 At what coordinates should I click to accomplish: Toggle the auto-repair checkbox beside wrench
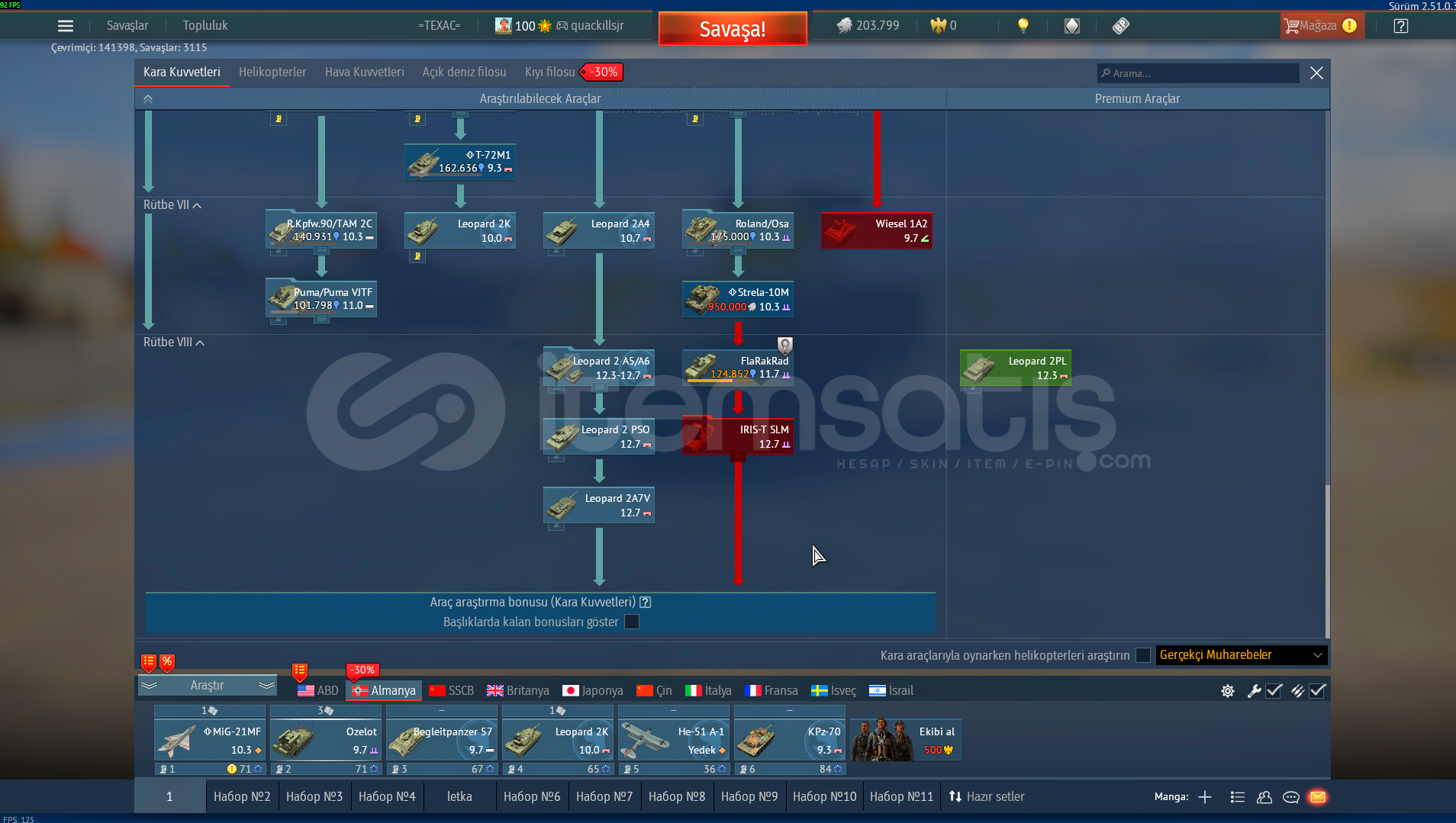click(1274, 691)
